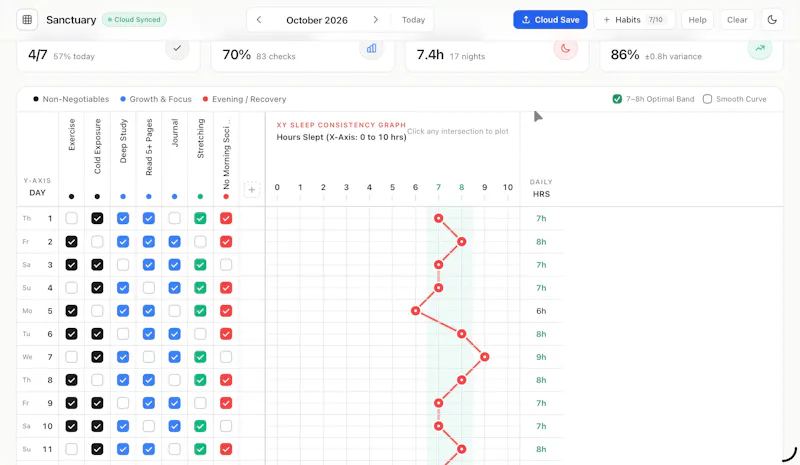Check Deep Study for day 3
This screenshot has height=465, width=800.
click(123, 264)
